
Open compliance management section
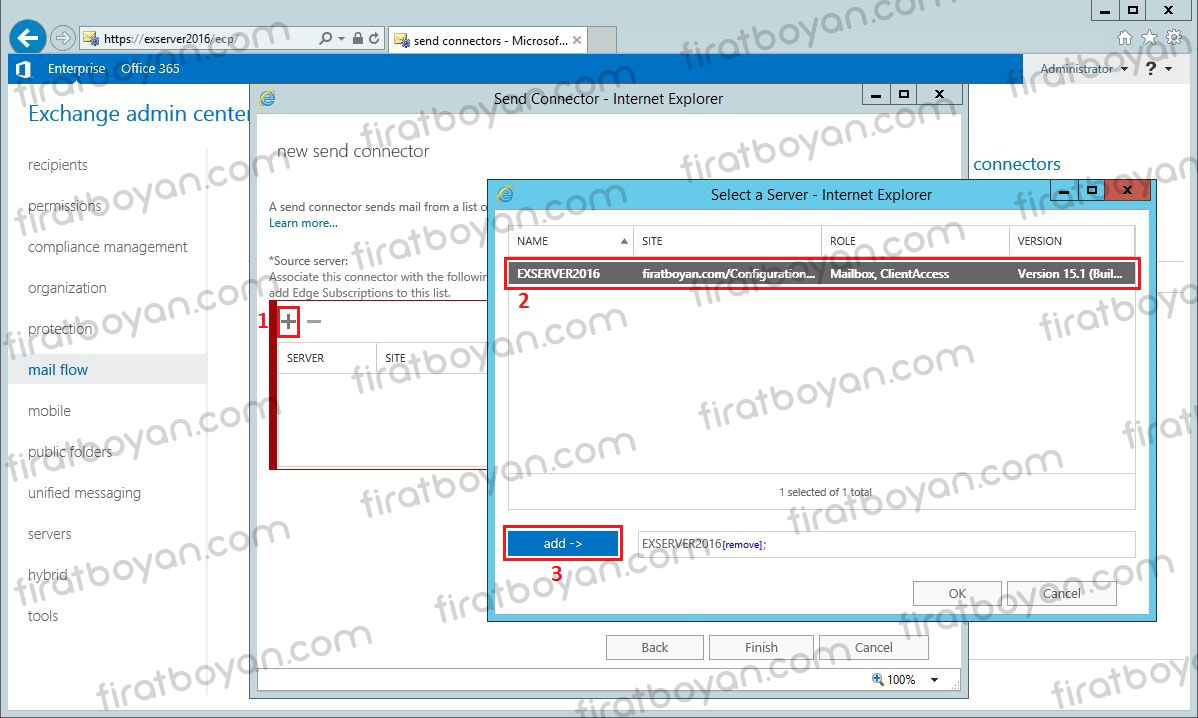pos(107,247)
